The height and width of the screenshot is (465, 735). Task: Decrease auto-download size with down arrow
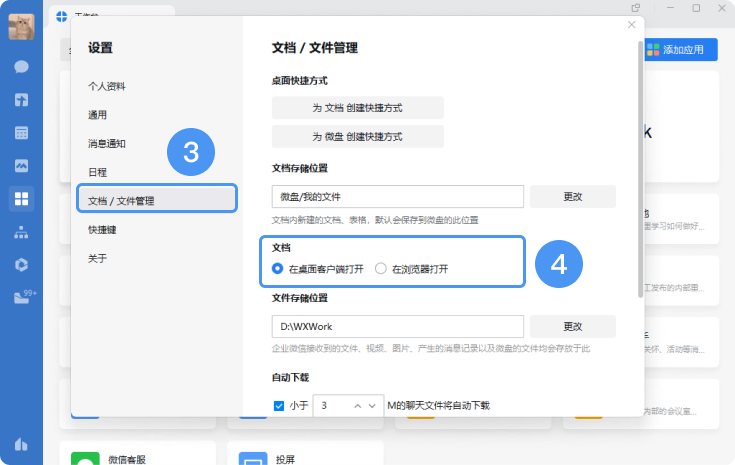tap(374, 406)
